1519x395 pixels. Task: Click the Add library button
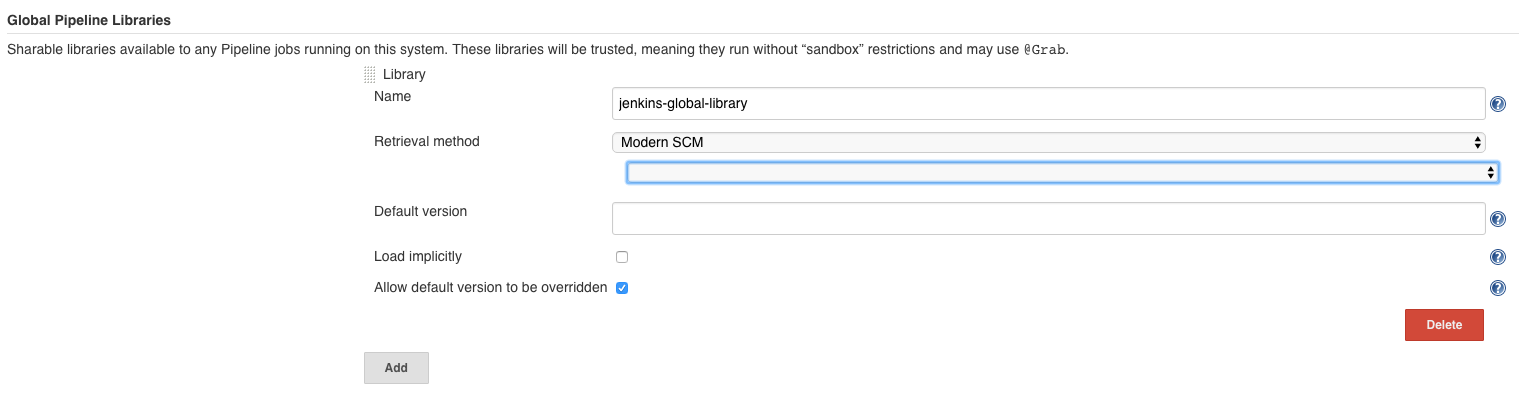396,367
